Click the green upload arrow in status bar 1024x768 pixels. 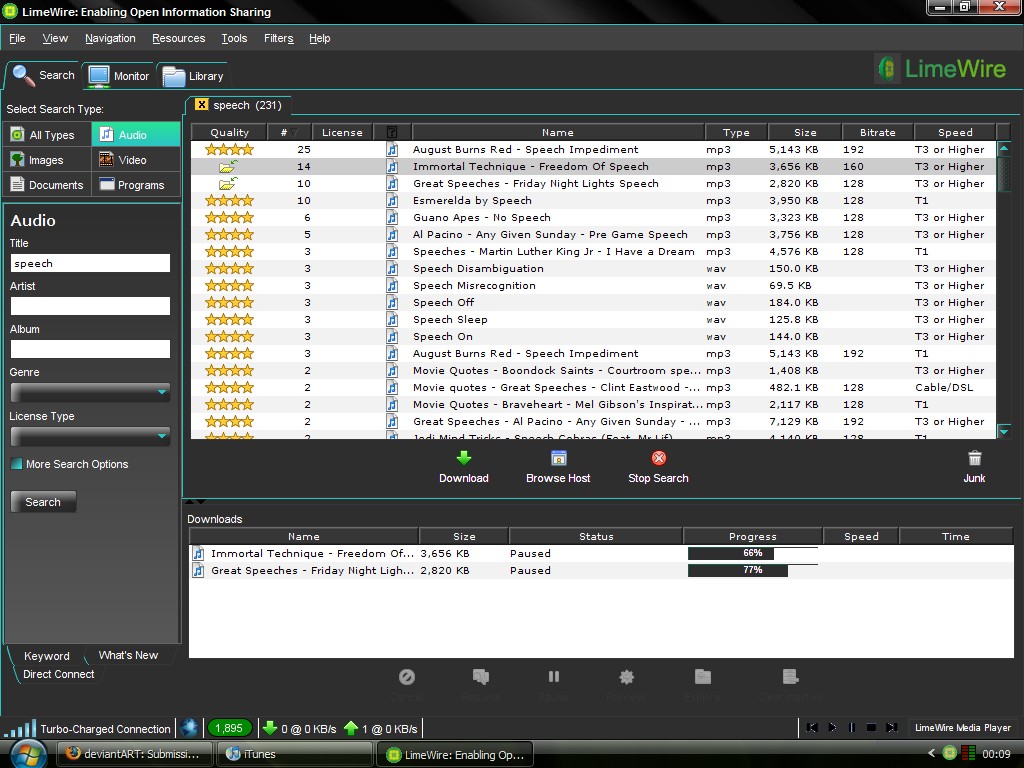coord(351,728)
